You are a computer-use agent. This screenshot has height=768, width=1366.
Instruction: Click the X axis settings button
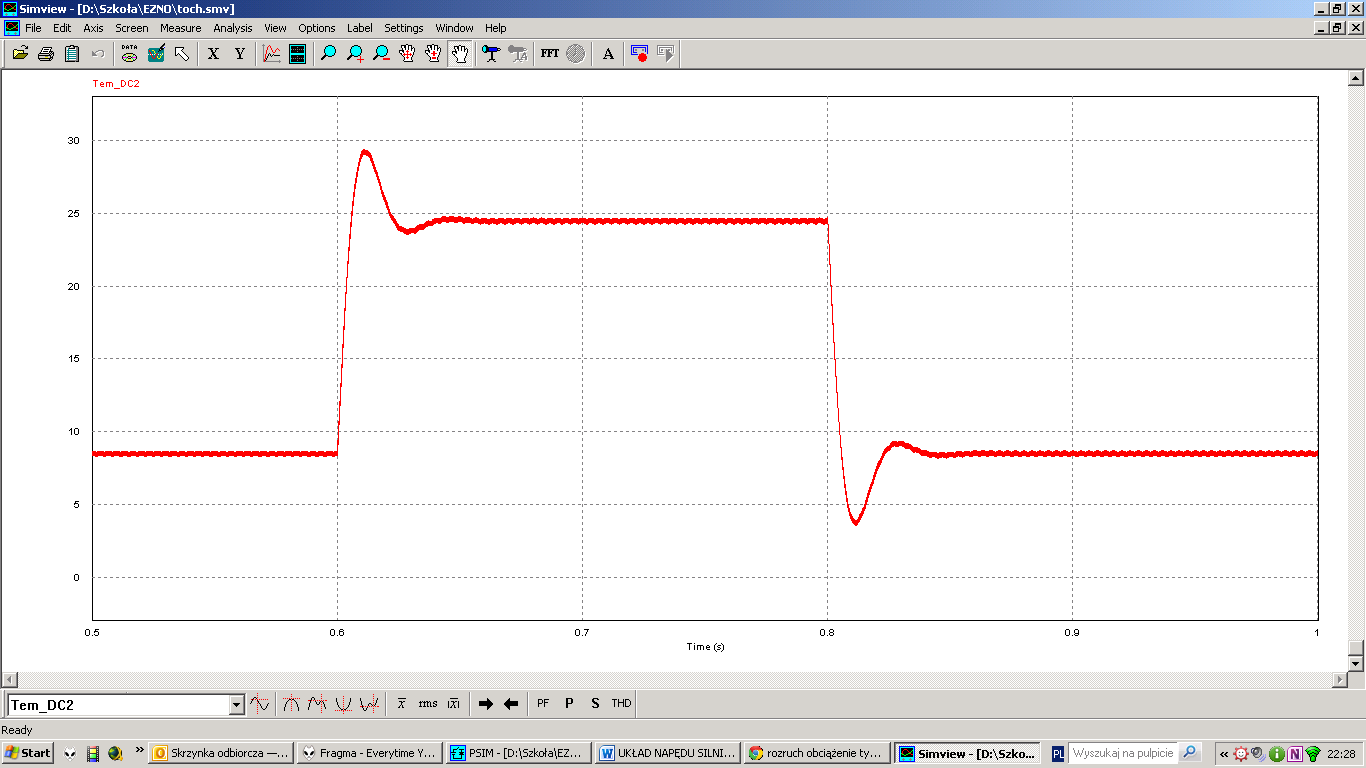click(213, 54)
